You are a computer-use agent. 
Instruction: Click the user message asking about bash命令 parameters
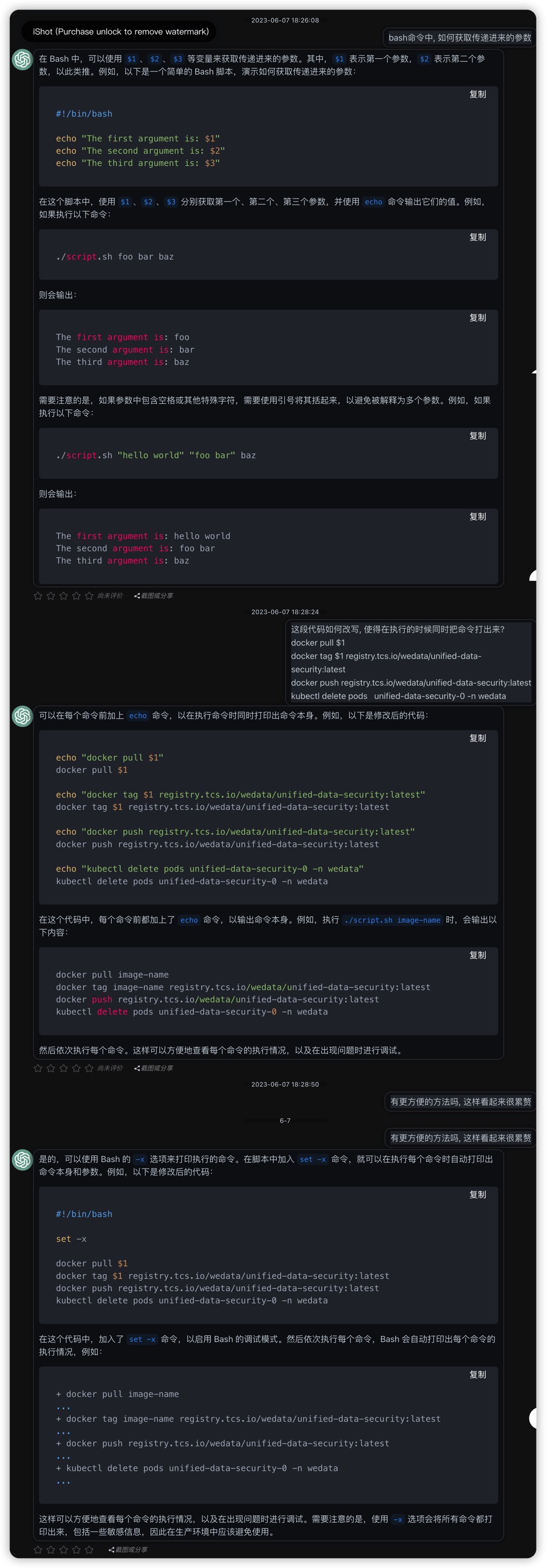[x=460, y=38]
